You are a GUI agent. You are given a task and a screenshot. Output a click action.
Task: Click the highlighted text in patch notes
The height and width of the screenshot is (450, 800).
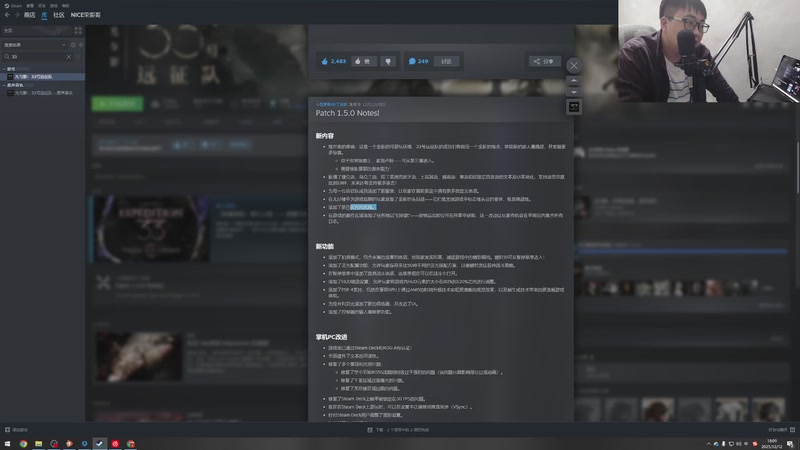point(363,207)
